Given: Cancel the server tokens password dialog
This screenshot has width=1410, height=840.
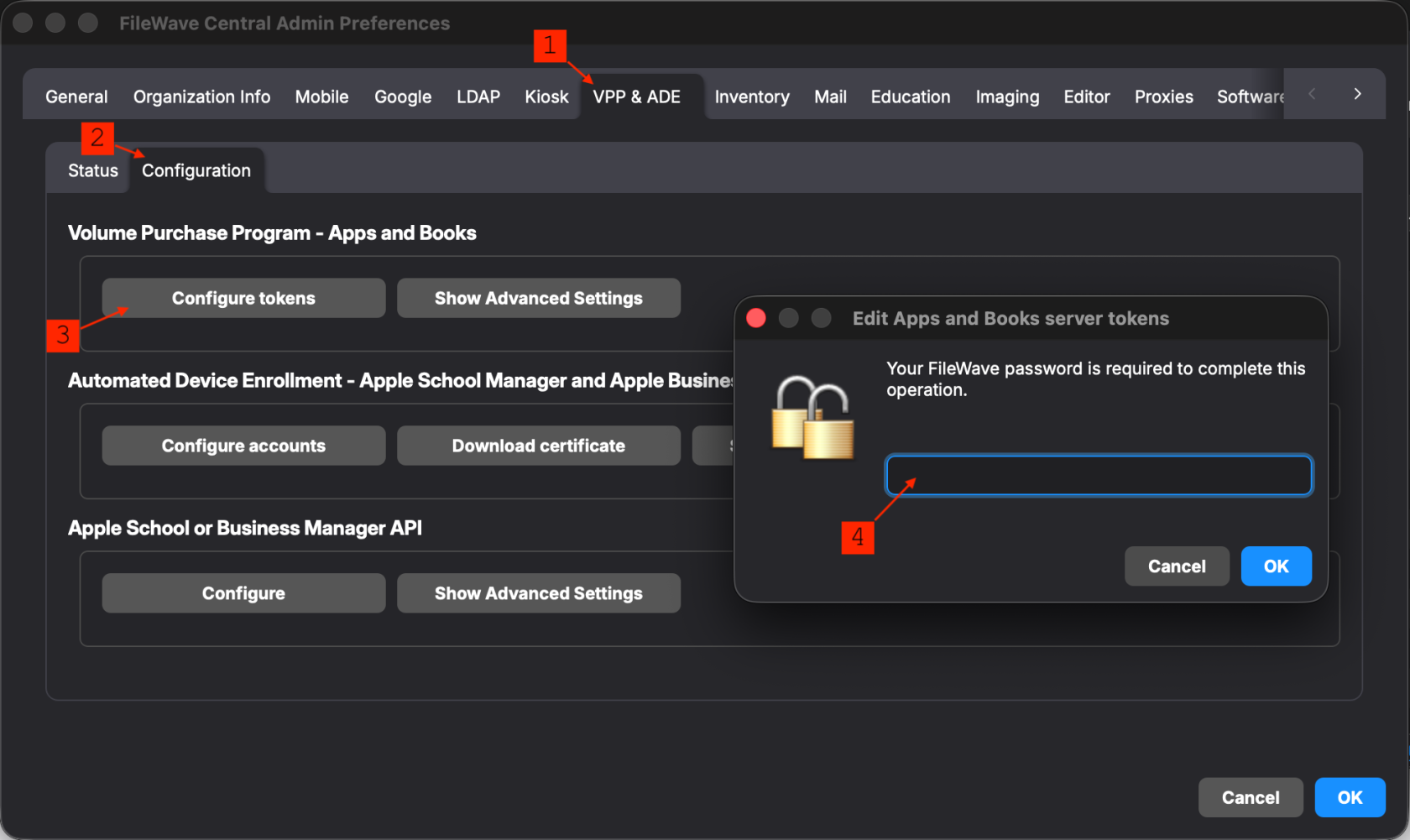Looking at the screenshot, I should (1177, 566).
